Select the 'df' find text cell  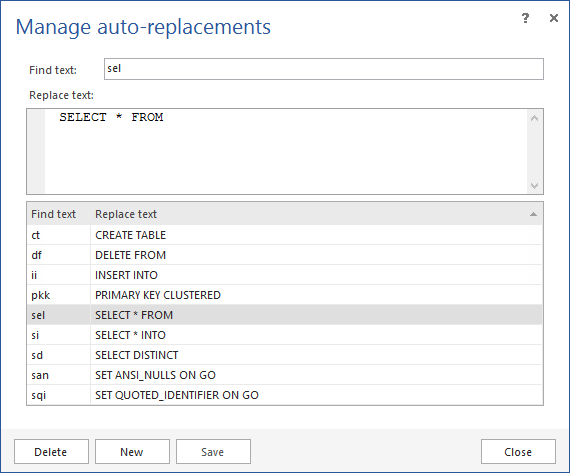[x=59, y=255]
